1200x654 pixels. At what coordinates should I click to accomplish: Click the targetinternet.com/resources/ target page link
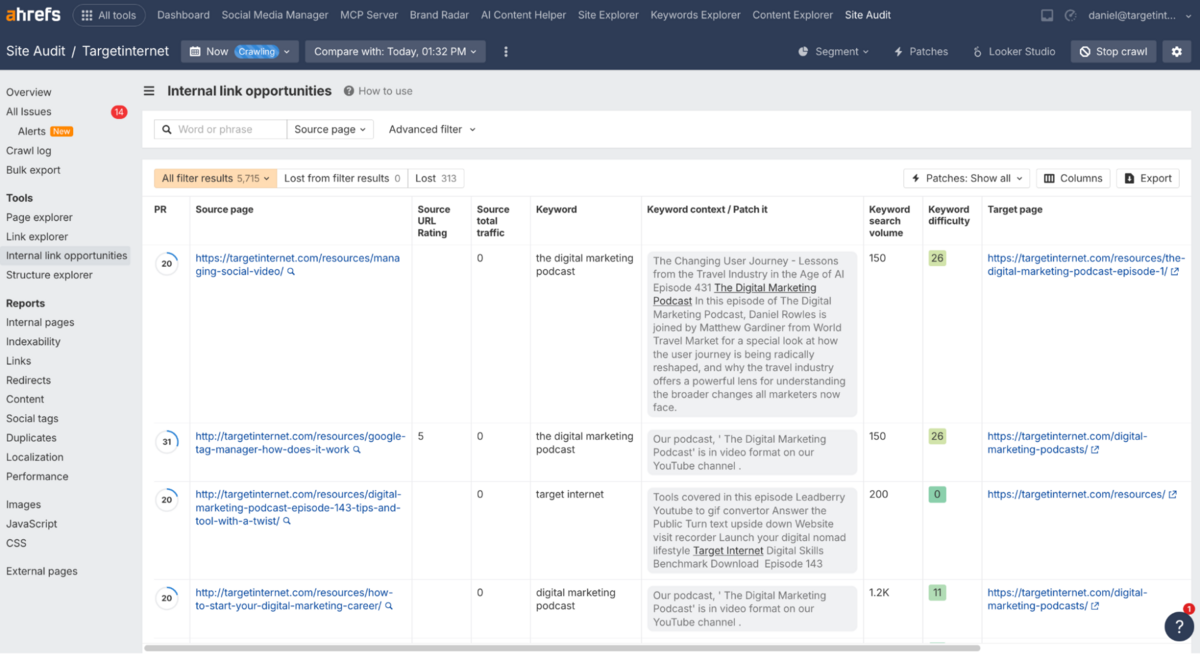(x=1076, y=495)
